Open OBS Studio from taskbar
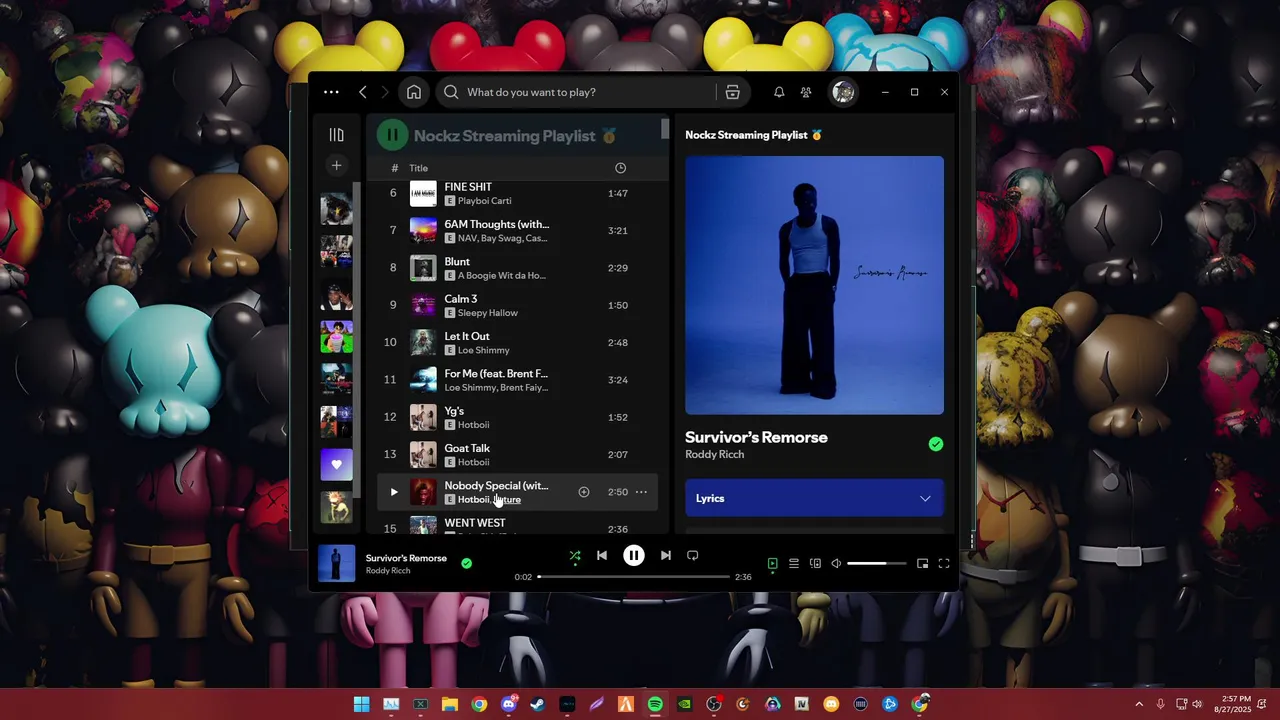This screenshot has height=720, width=1280. click(x=714, y=704)
